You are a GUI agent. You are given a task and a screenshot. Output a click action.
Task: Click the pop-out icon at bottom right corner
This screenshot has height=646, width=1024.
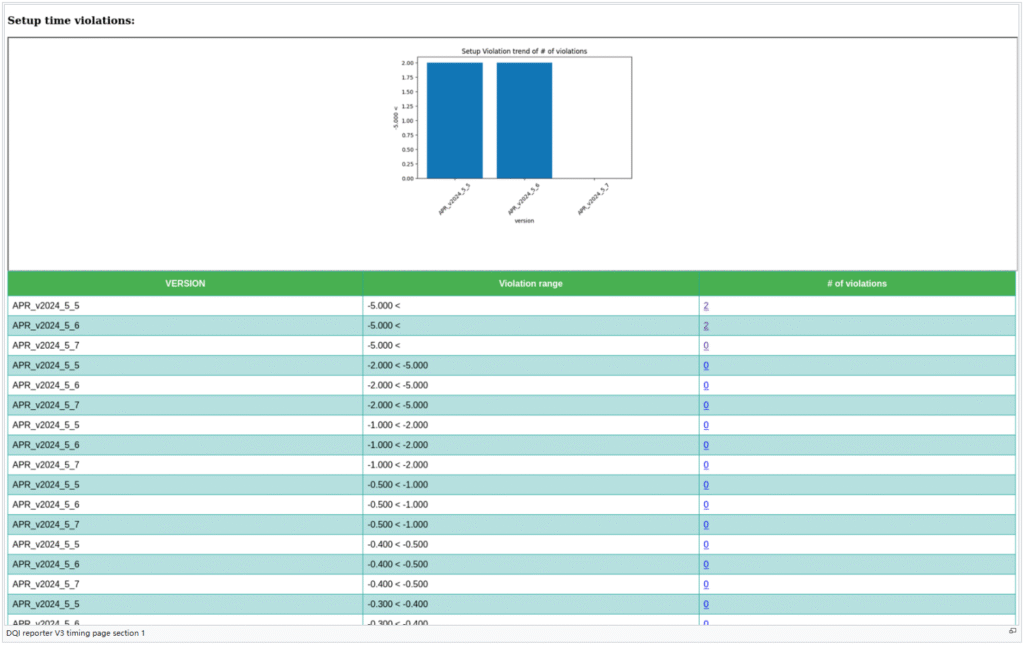pyautogui.click(x=1012, y=632)
